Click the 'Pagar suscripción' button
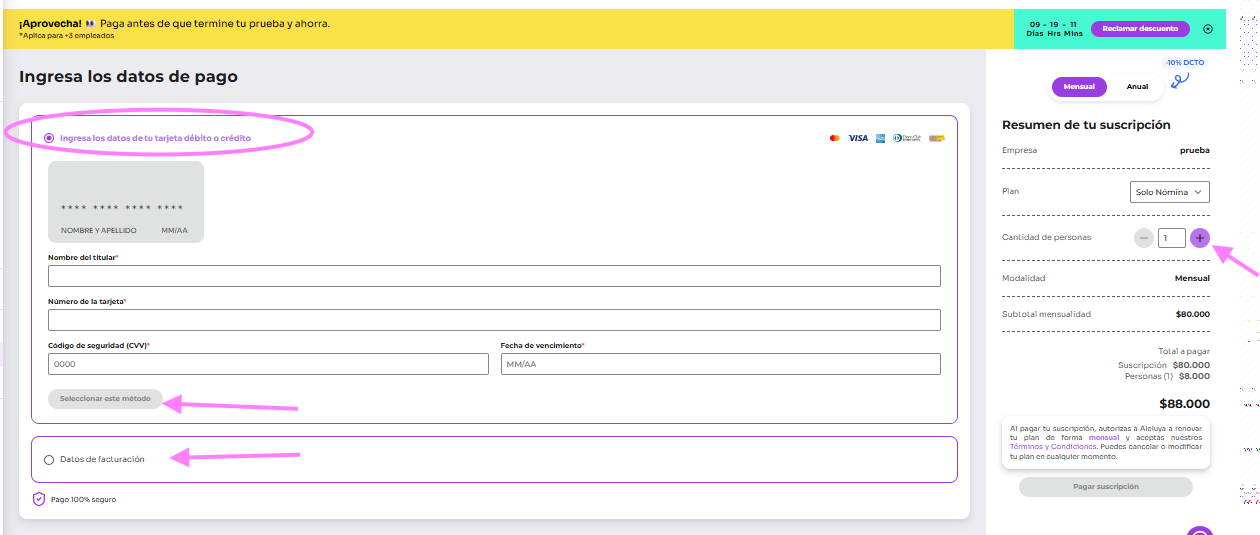The width and height of the screenshot is (1260, 535). (x=1105, y=487)
